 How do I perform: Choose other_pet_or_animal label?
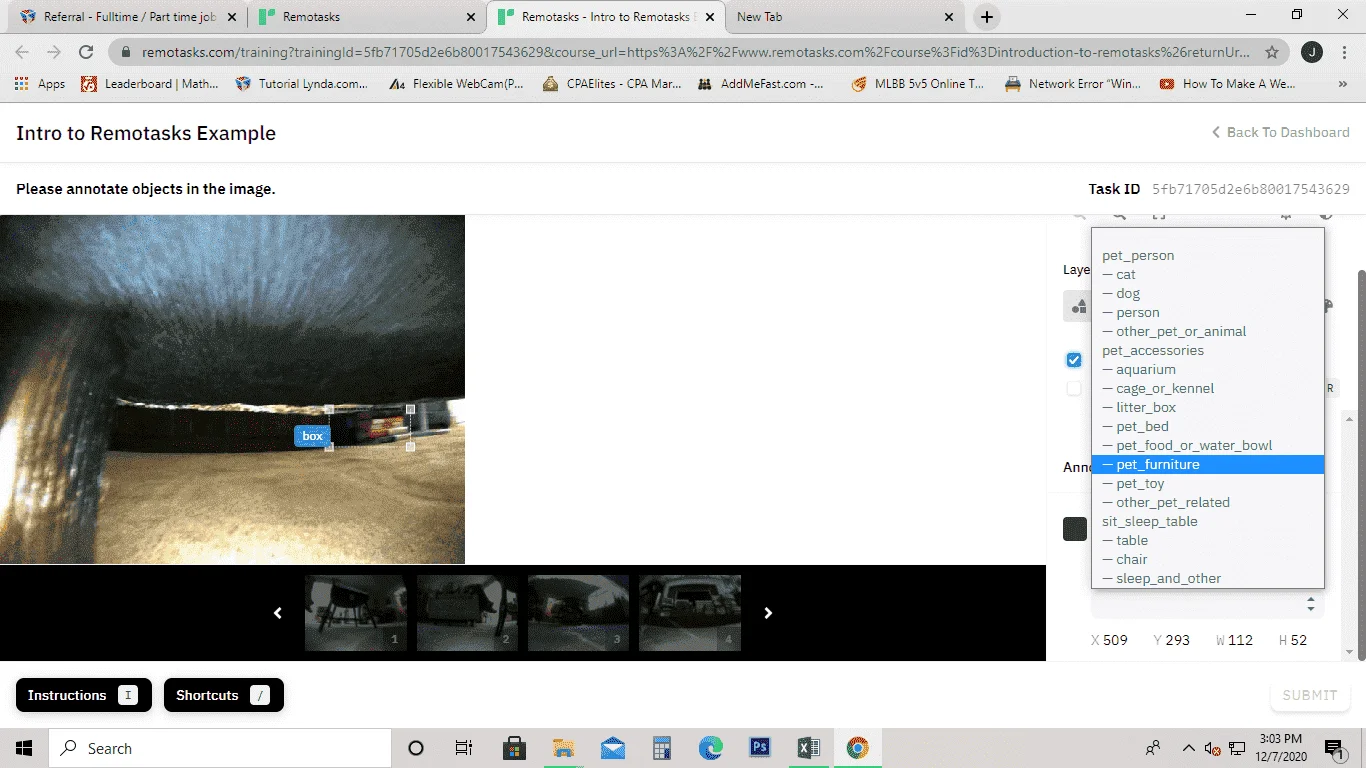tap(1208, 332)
